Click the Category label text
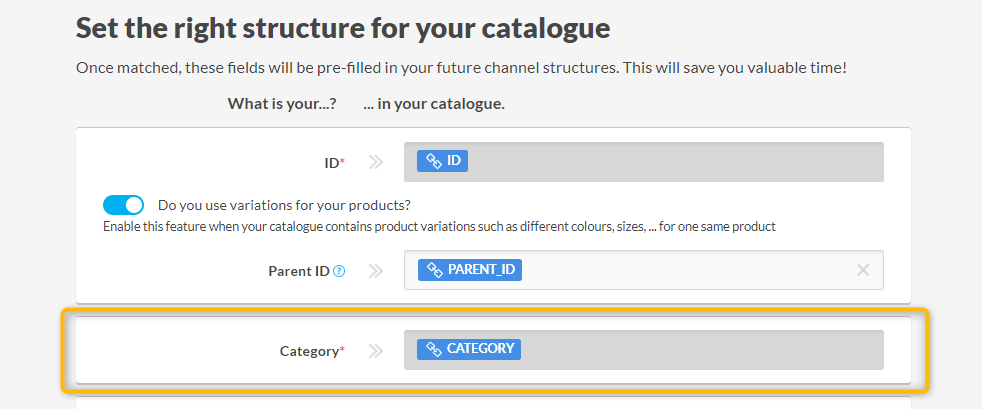 click(x=309, y=351)
